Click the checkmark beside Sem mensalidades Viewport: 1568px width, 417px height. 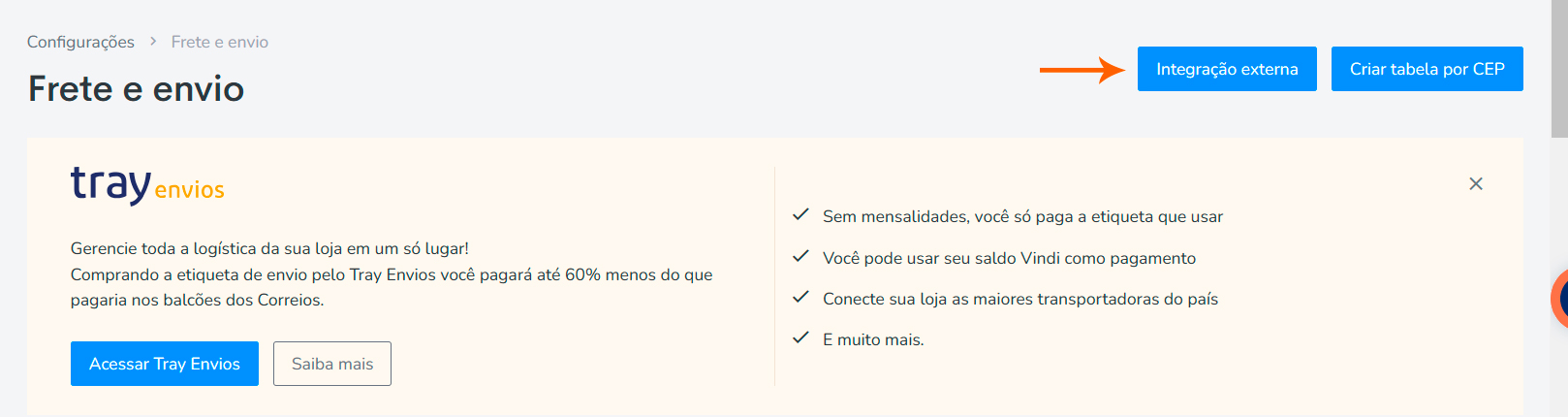coord(800,215)
